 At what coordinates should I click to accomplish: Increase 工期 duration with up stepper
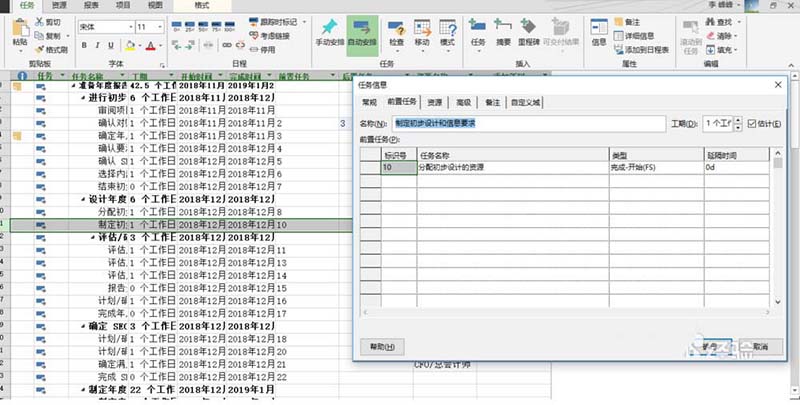pos(738,120)
